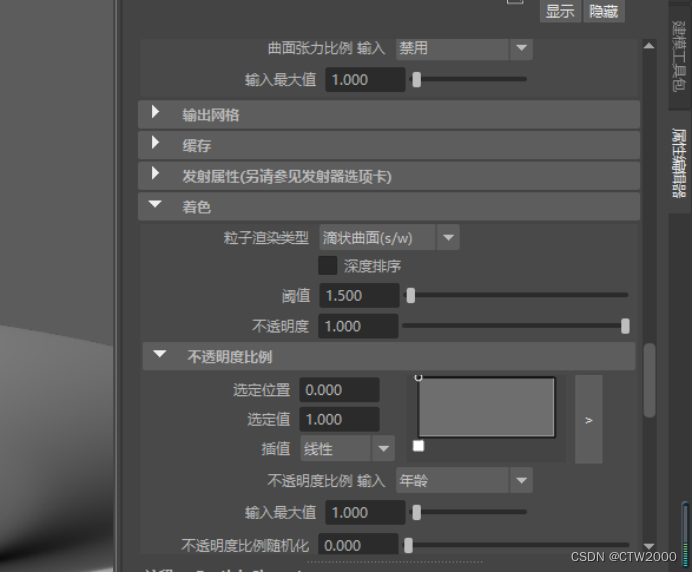The width and height of the screenshot is (693, 572).
Task: Switch to 建模工具包 side tab
Action: [x=679, y=56]
